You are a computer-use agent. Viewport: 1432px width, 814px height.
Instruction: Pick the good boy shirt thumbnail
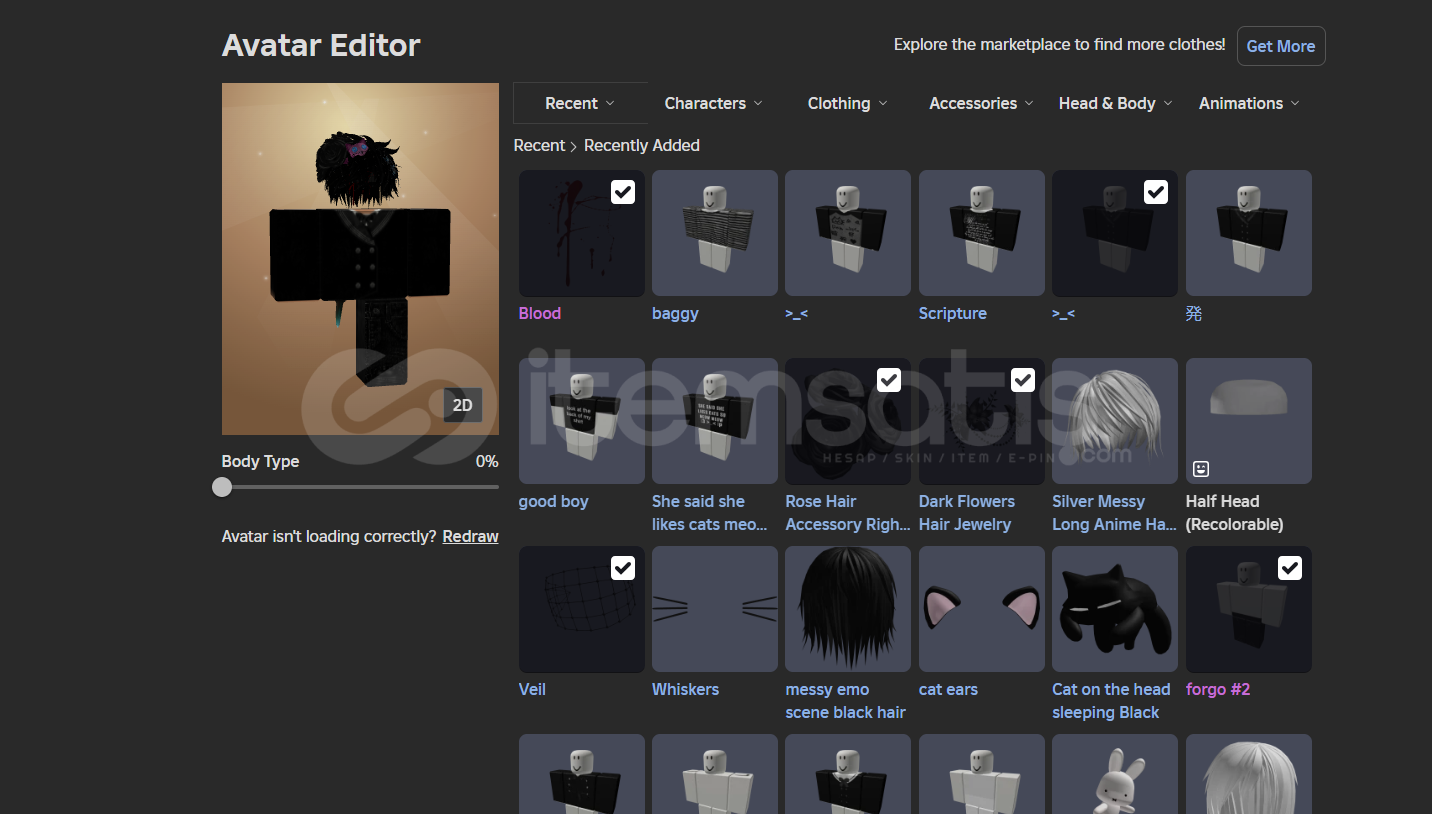pos(582,421)
